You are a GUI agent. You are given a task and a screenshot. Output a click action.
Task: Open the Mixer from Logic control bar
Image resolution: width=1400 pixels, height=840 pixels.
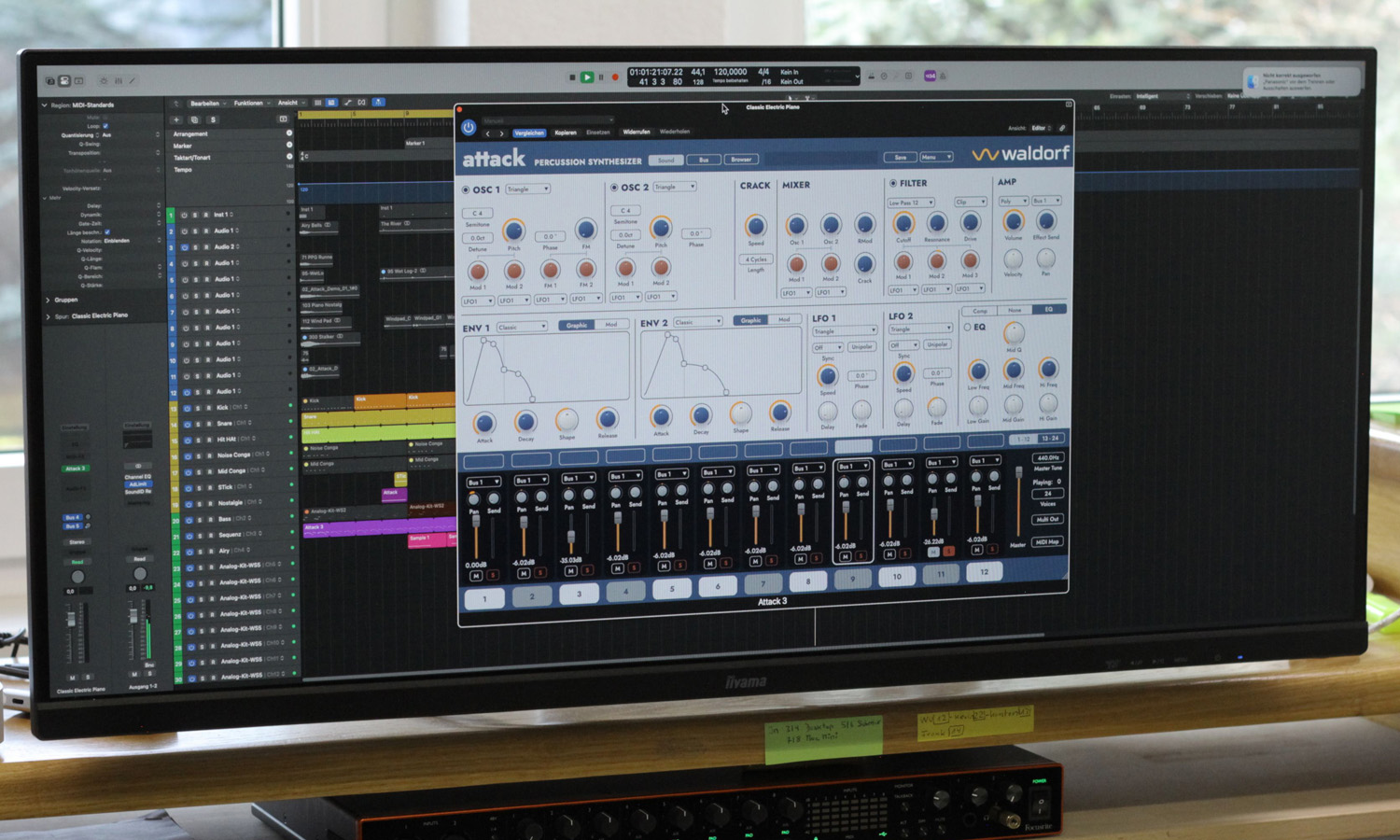[x=118, y=81]
